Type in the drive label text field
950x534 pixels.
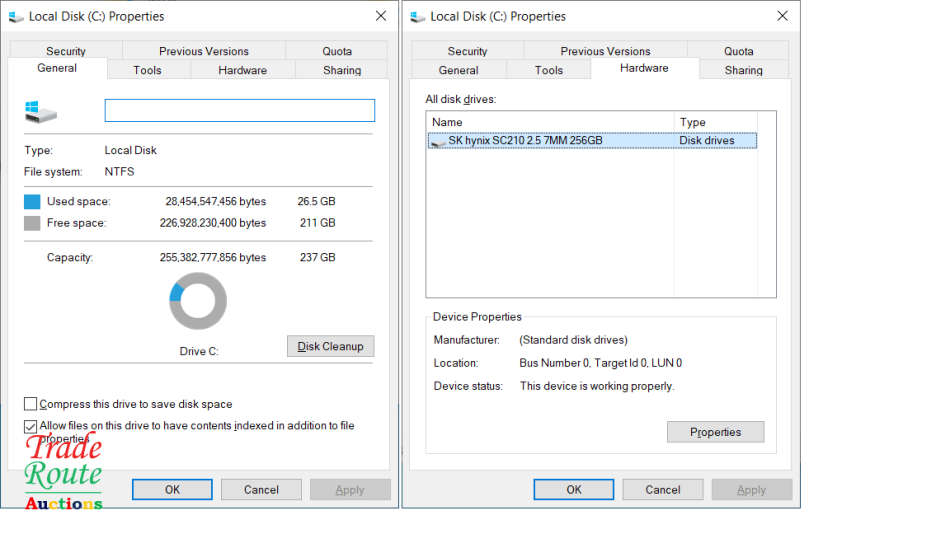coord(239,111)
